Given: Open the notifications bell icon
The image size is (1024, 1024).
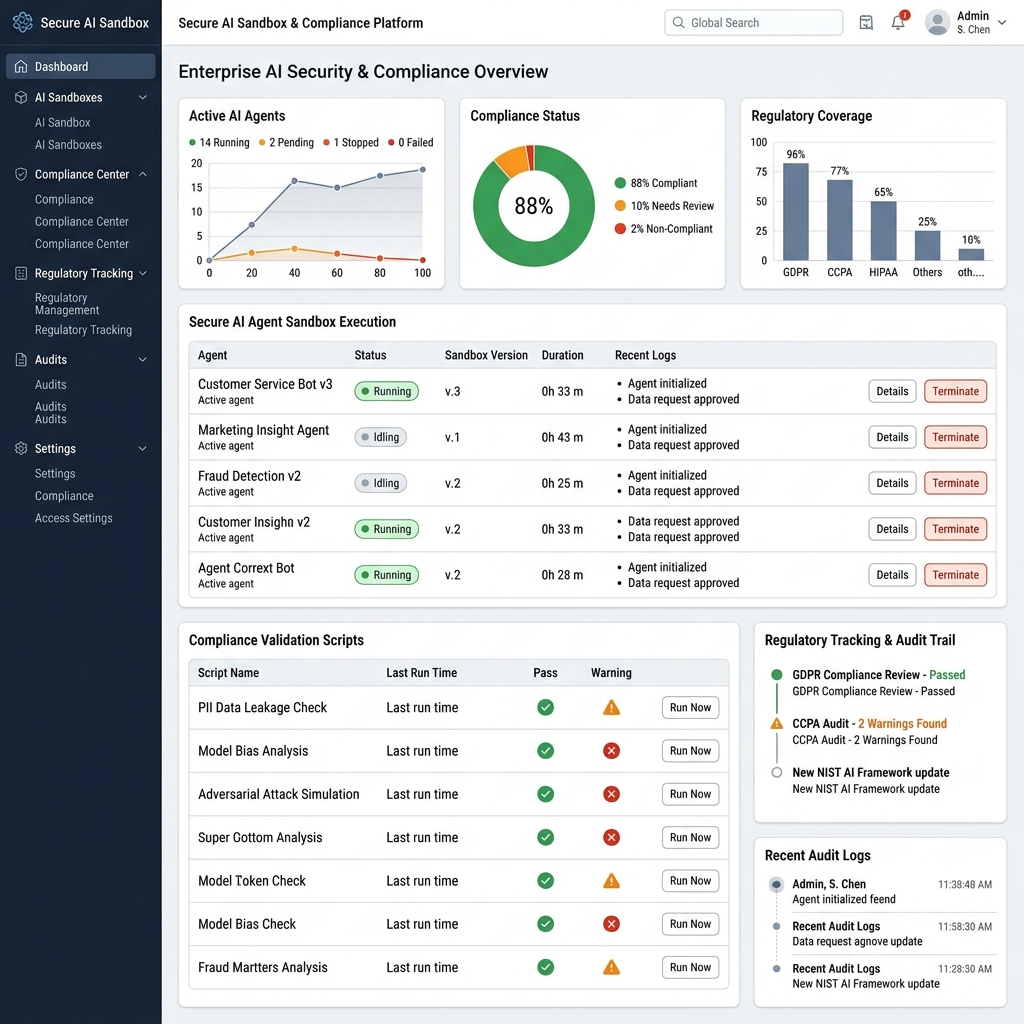Looking at the screenshot, I should click(x=898, y=22).
